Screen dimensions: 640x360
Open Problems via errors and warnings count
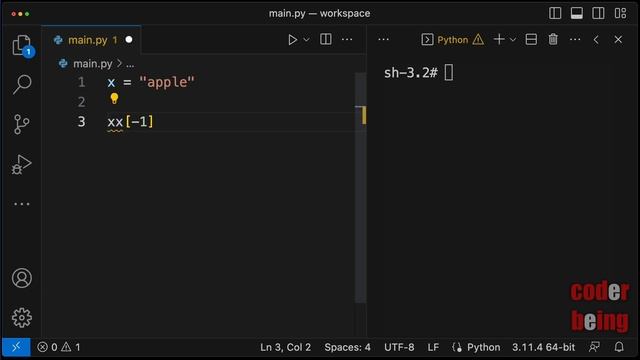pyautogui.click(x=59, y=347)
